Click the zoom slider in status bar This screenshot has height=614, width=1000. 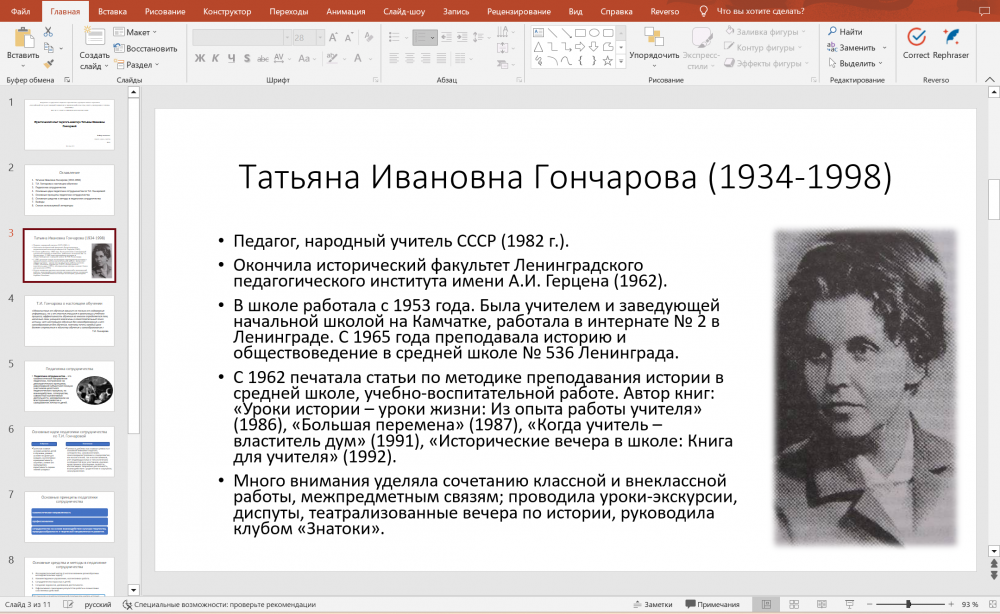[908, 605]
